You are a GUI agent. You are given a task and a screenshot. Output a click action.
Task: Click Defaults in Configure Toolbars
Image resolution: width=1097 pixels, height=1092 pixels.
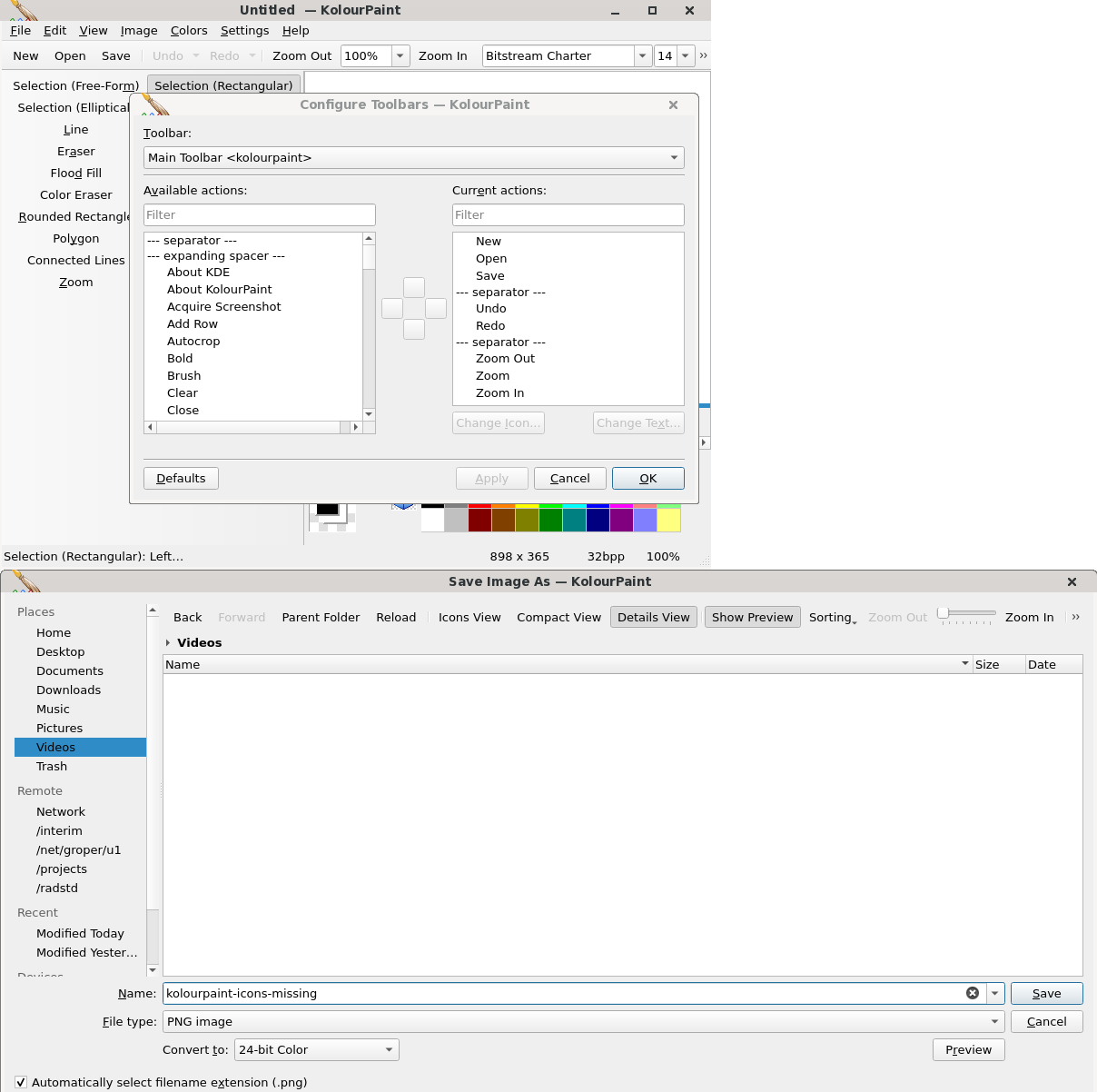click(x=181, y=478)
